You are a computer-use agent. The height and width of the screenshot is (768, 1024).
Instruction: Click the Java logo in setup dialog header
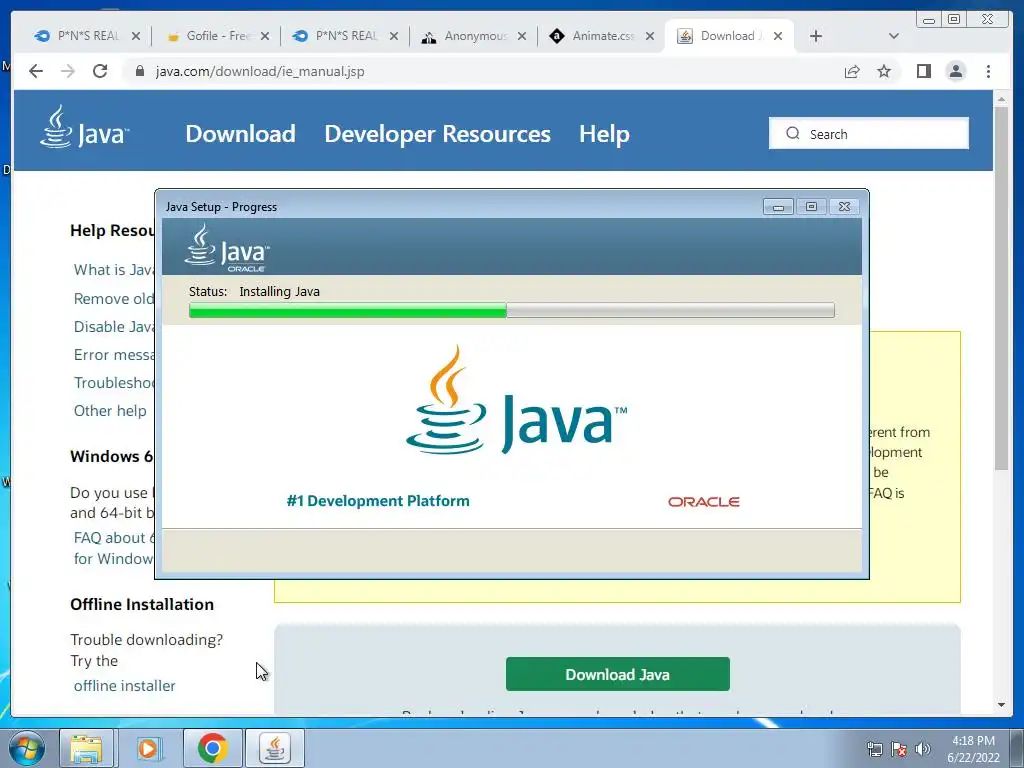[227, 248]
